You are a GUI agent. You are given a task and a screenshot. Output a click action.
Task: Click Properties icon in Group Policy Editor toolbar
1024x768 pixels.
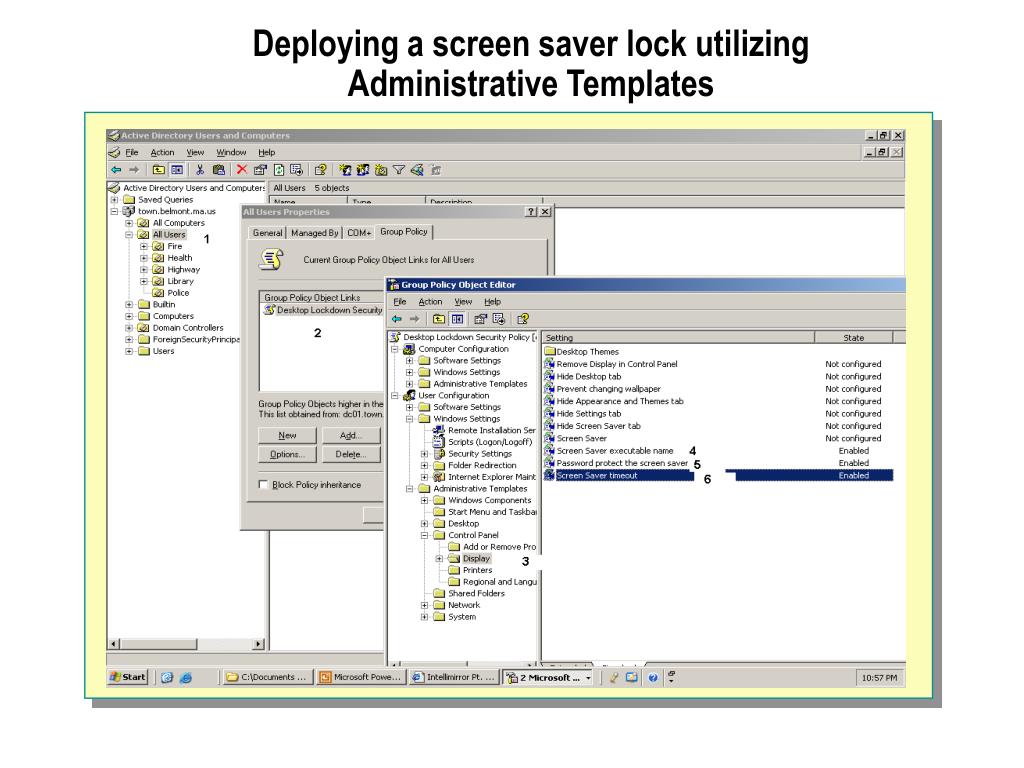pyautogui.click(x=481, y=319)
